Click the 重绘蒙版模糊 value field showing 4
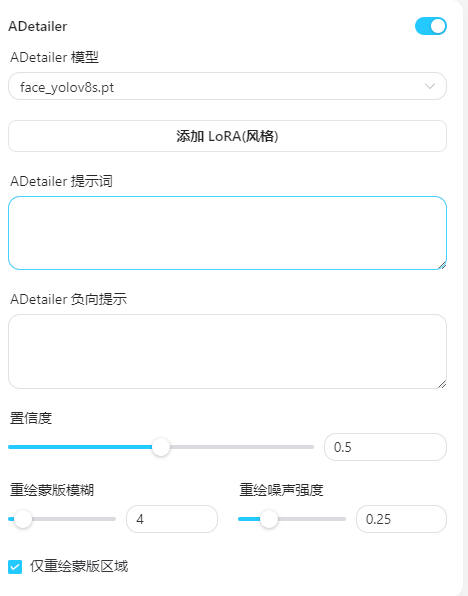This screenshot has height=596, width=468. point(172,519)
